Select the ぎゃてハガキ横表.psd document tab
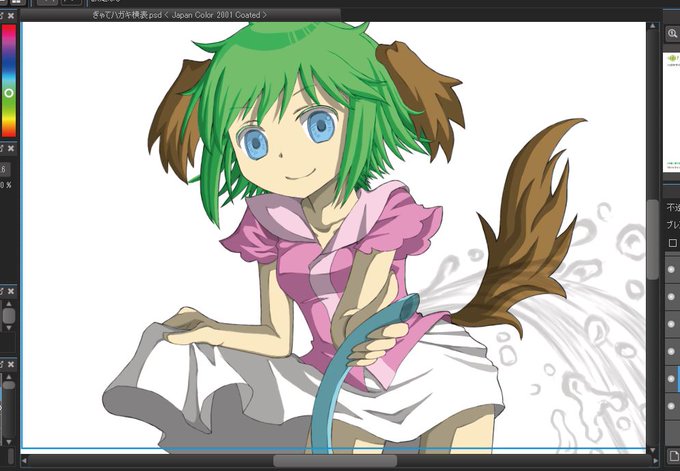Viewport: 680px width, 471px height. point(180,15)
